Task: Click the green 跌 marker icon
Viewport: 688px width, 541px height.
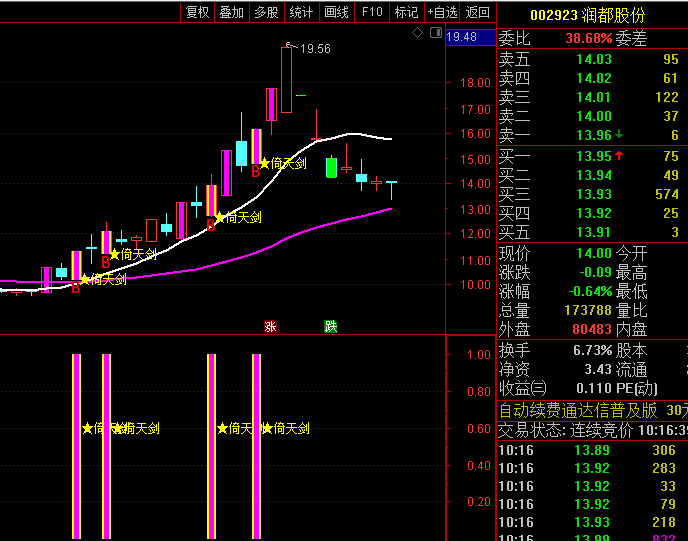Action: [x=330, y=327]
